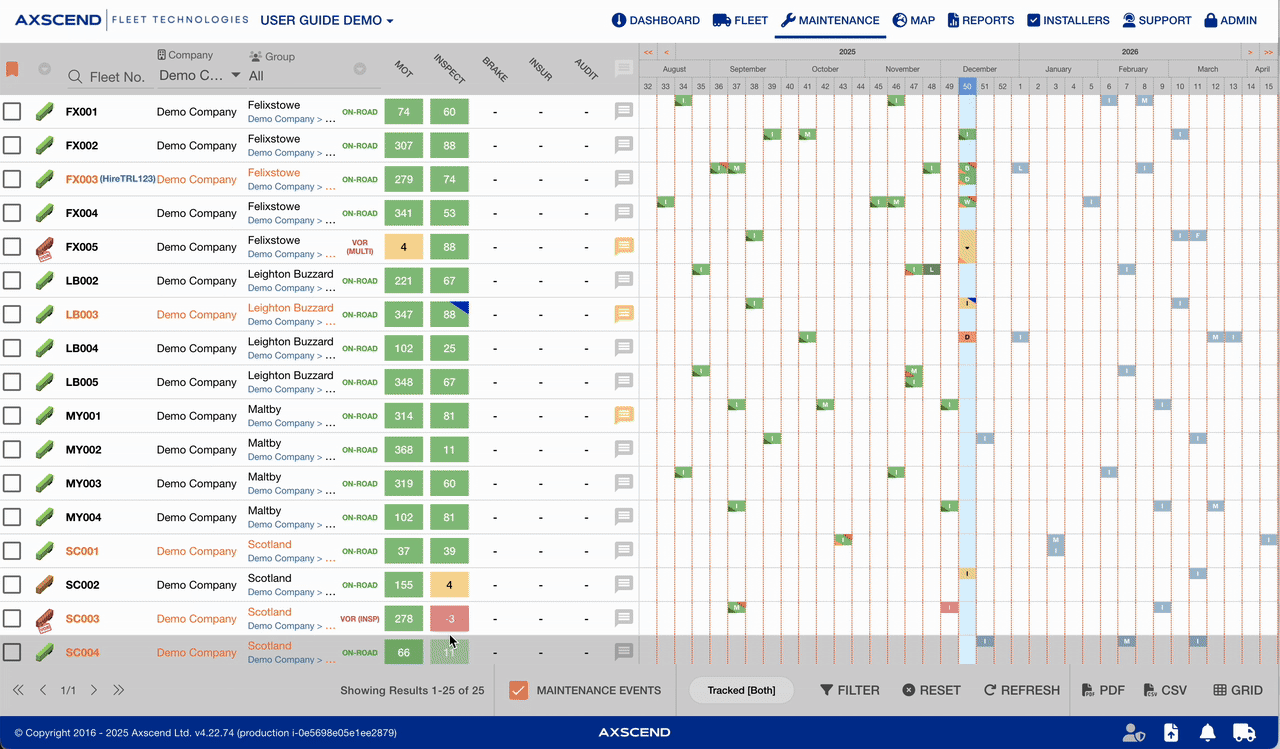Open the Fleet menu in top navigation
The image size is (1280, 749).
[x=740, y=20]
